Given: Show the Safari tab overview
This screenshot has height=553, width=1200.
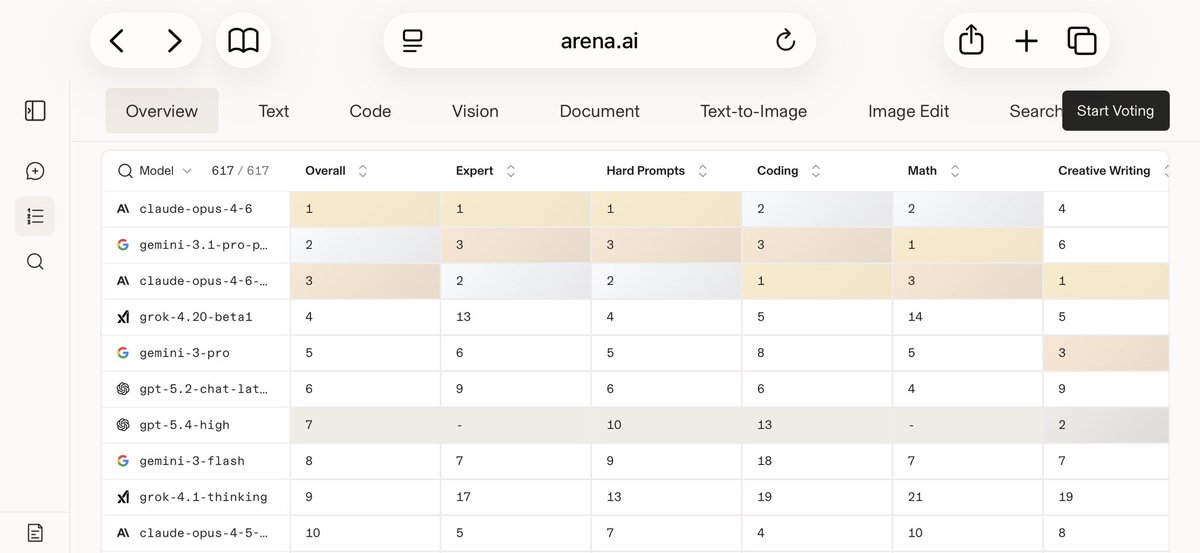Looking at the screenshot, I should click(1082, 40).
